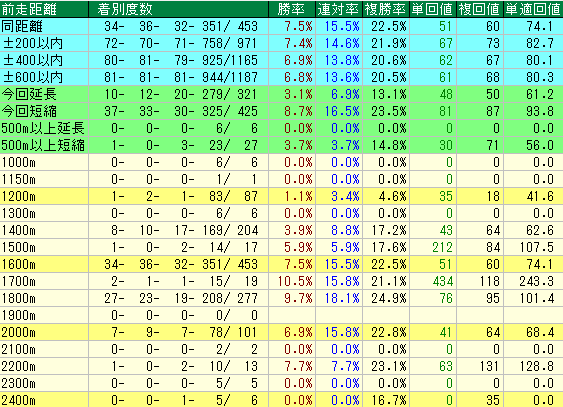Click the 複勝率 column header

[386, 9]
